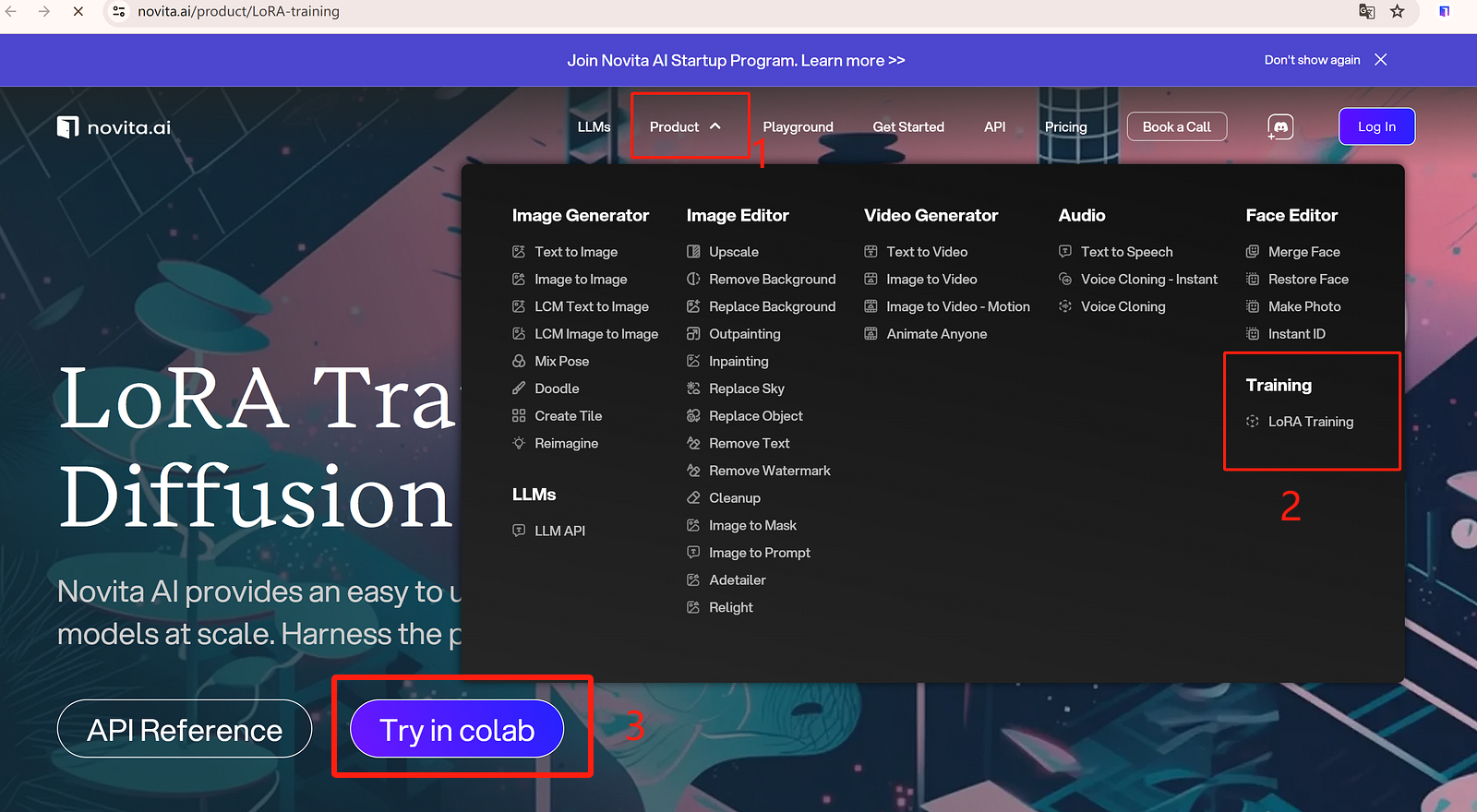Click the Remove Background icon
The height and width of the screenshot is (812, 1477).
tap(693, 280)
